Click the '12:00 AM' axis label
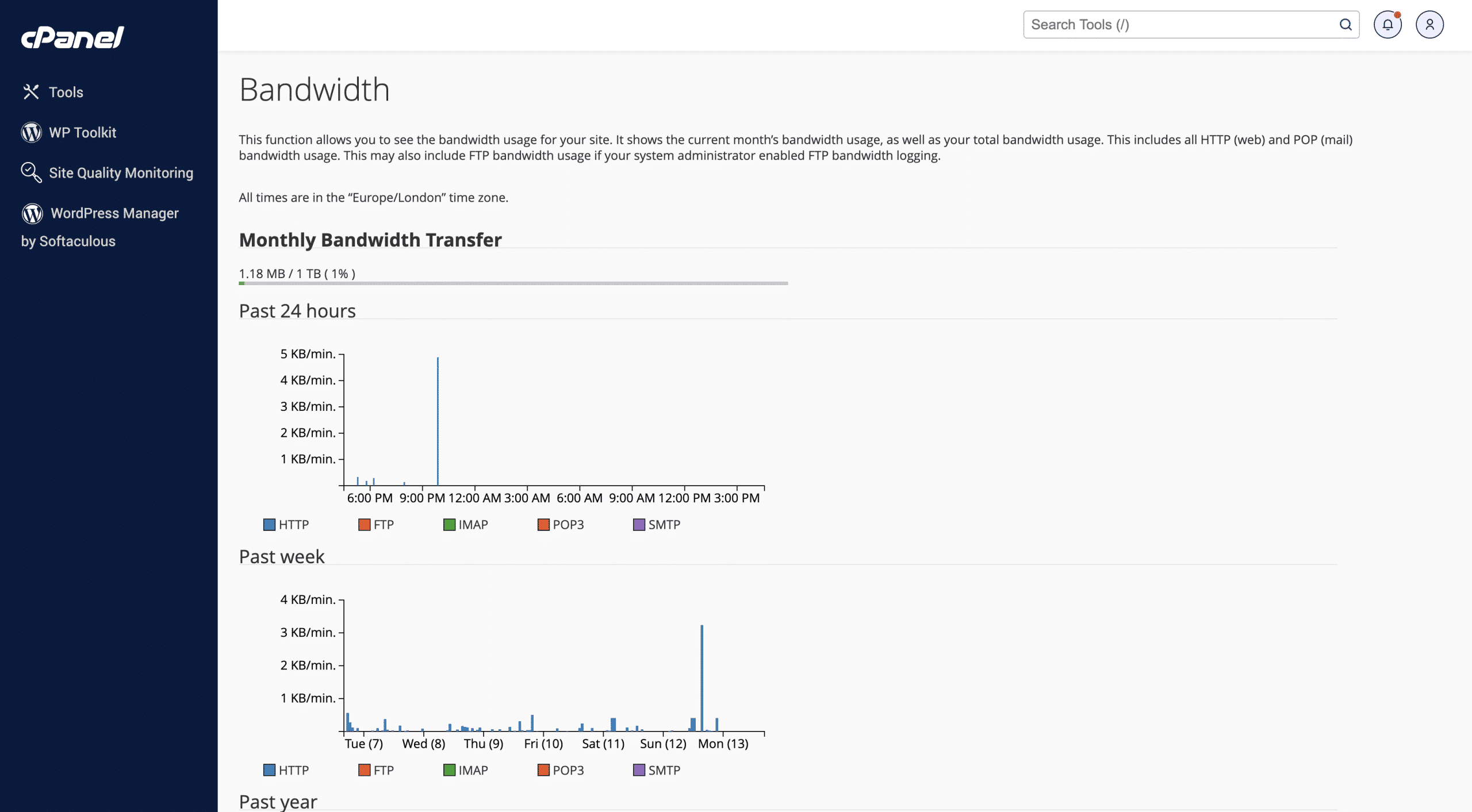The height and width of the screenshot is (812, 1472). pyautogui.click(x=474, y=498)
